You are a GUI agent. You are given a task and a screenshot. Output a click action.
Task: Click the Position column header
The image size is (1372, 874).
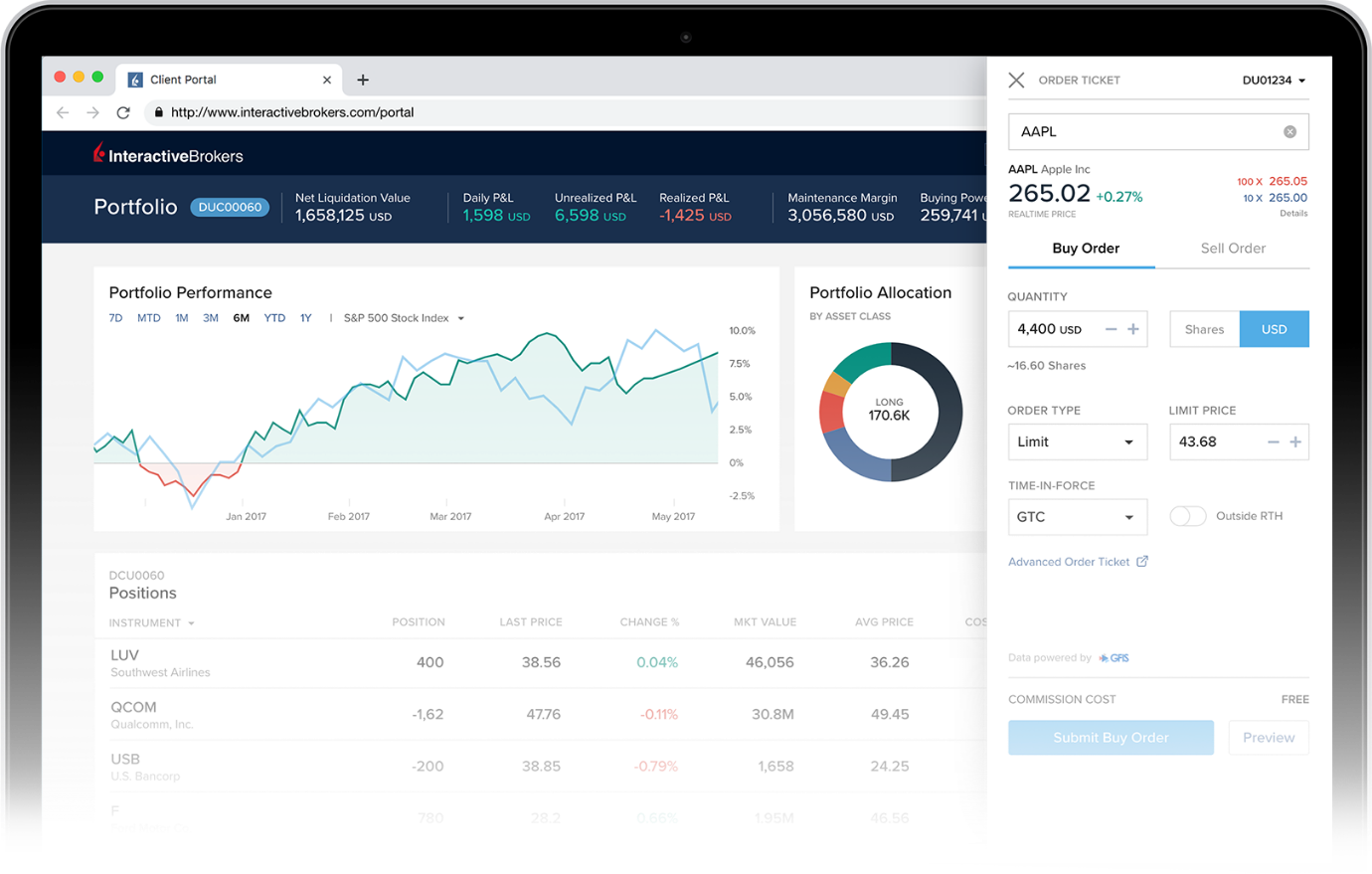click(419, 622)
